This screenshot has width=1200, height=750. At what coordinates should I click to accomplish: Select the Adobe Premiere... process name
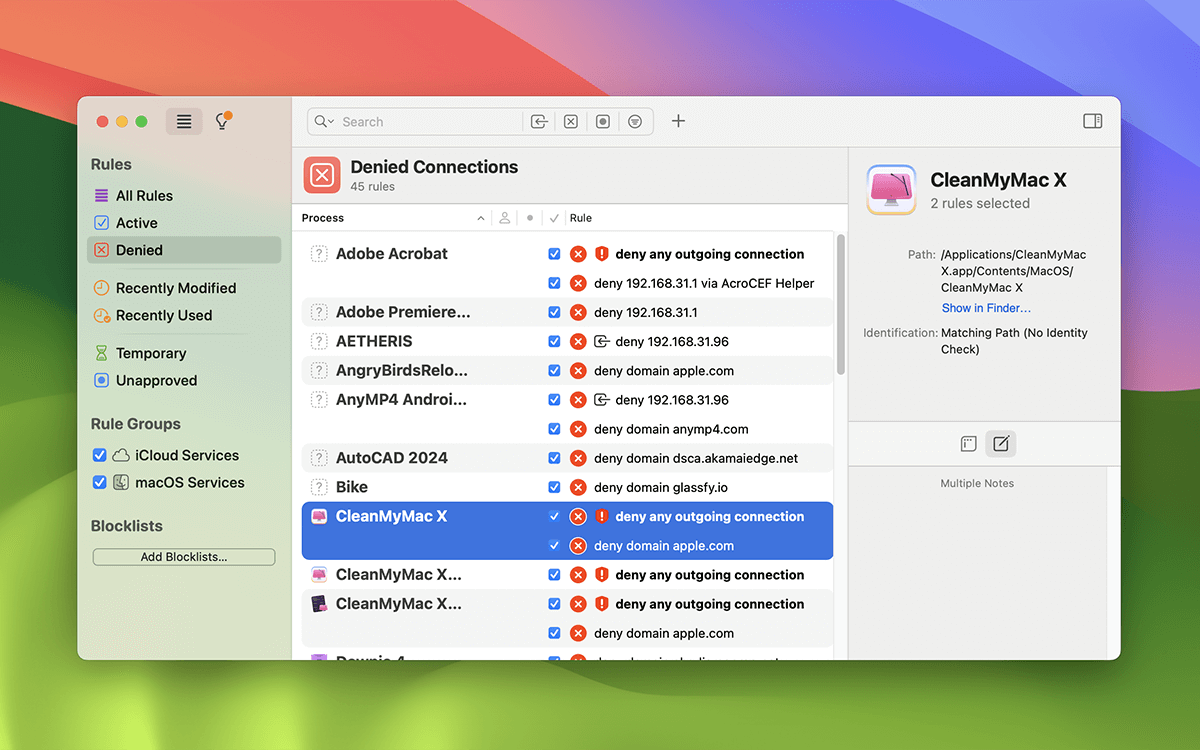[x=403, y=312]
